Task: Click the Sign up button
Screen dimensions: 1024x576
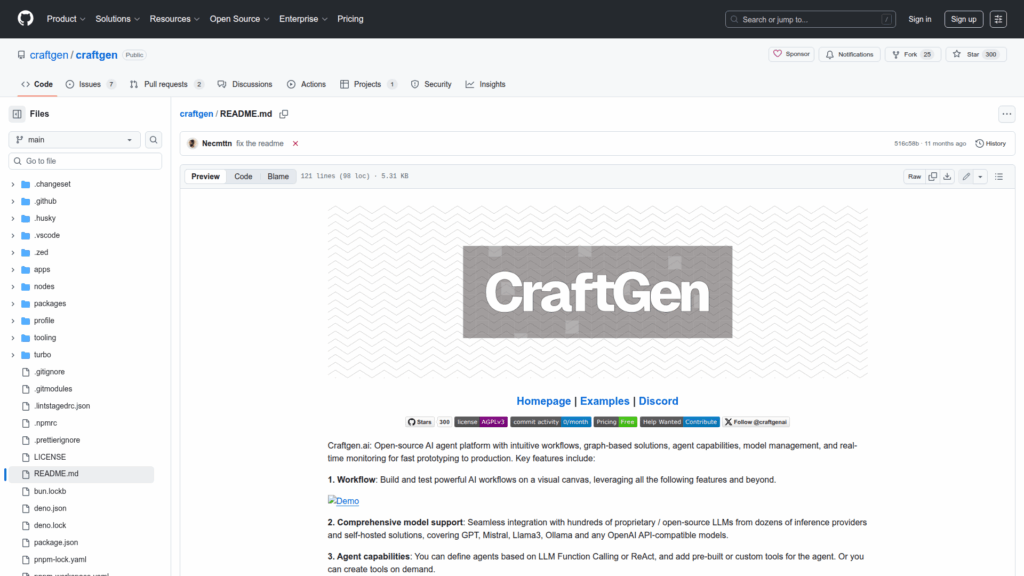Action: click(963, 19)
